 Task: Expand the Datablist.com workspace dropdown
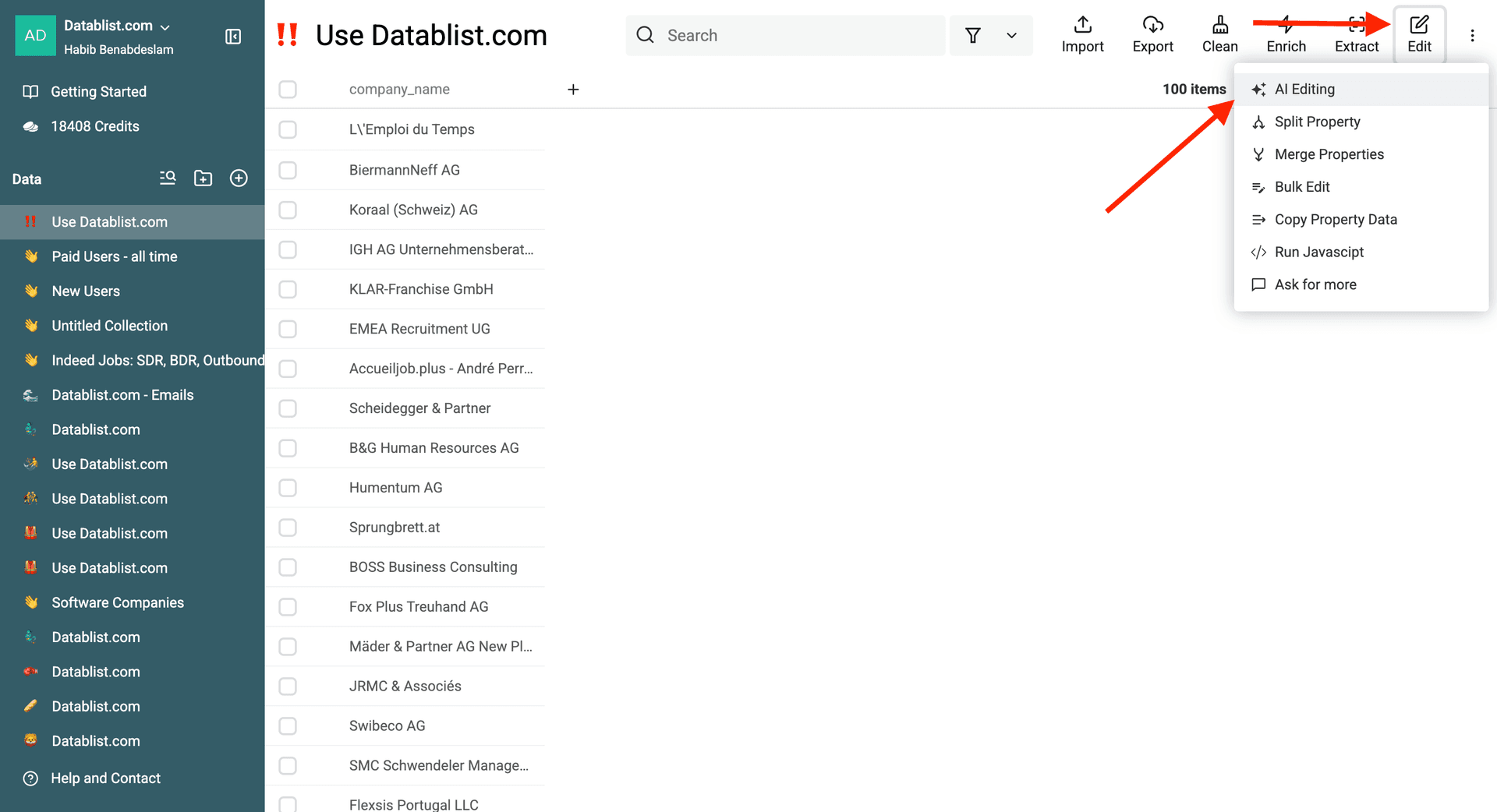[165, 26]
